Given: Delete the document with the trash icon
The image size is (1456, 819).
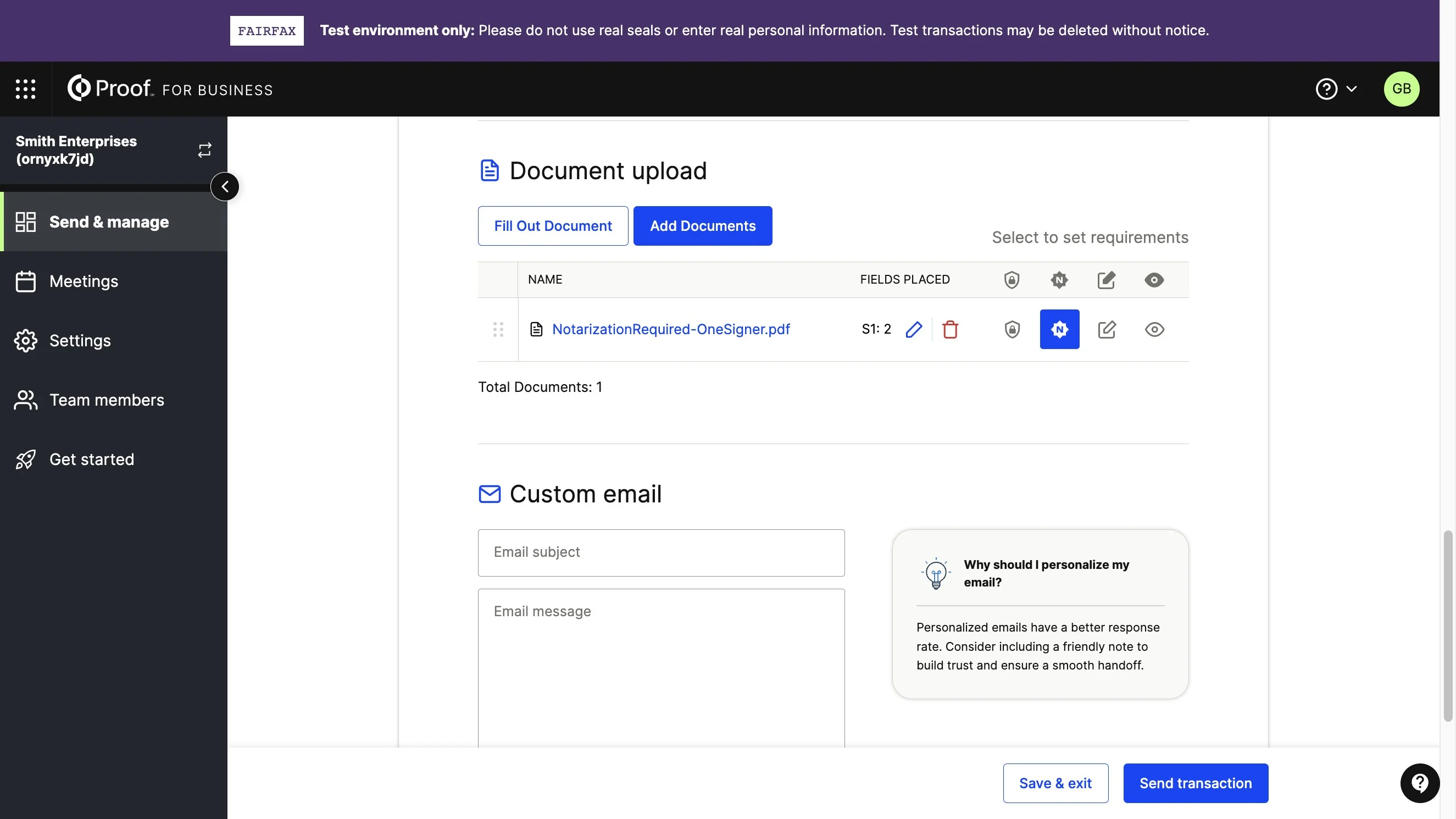Looking at the screenshot, I should [950, 329].
